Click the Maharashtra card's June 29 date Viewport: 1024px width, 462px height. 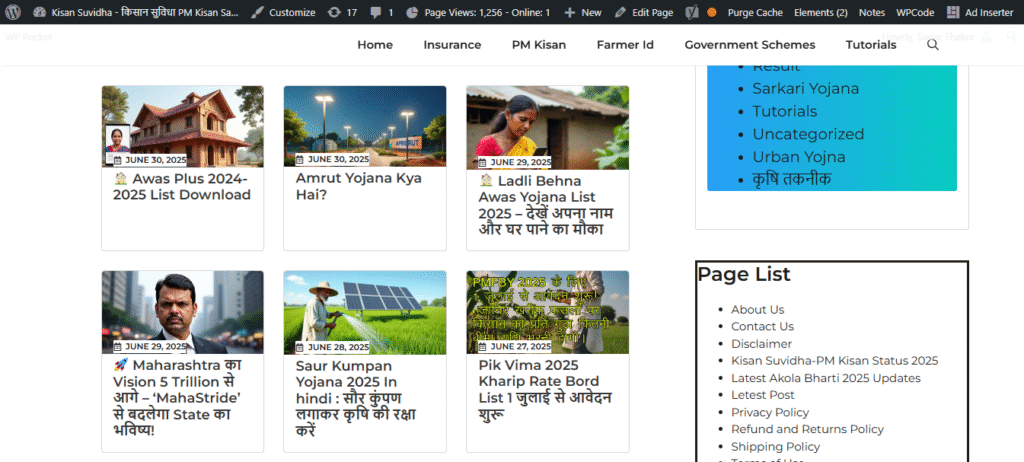[x=150, y=346]
